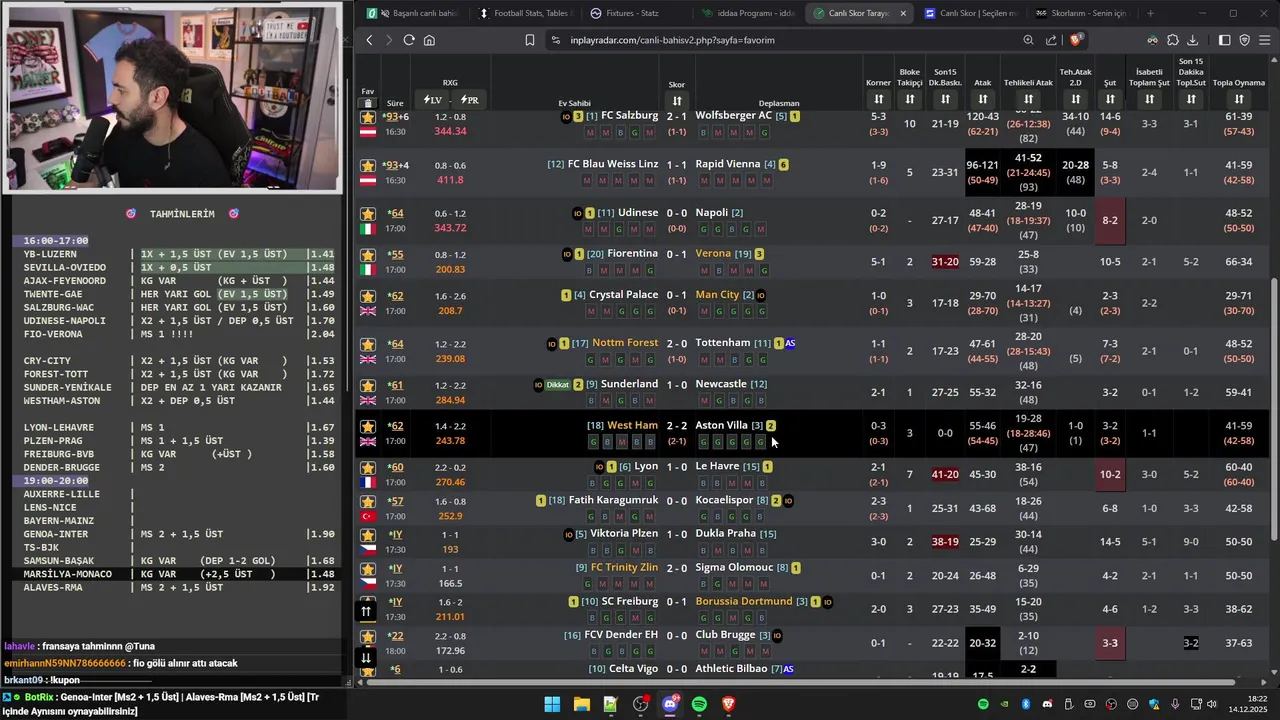Sort by Bloke Takipçi column arrows

click(x=910, y=99)
